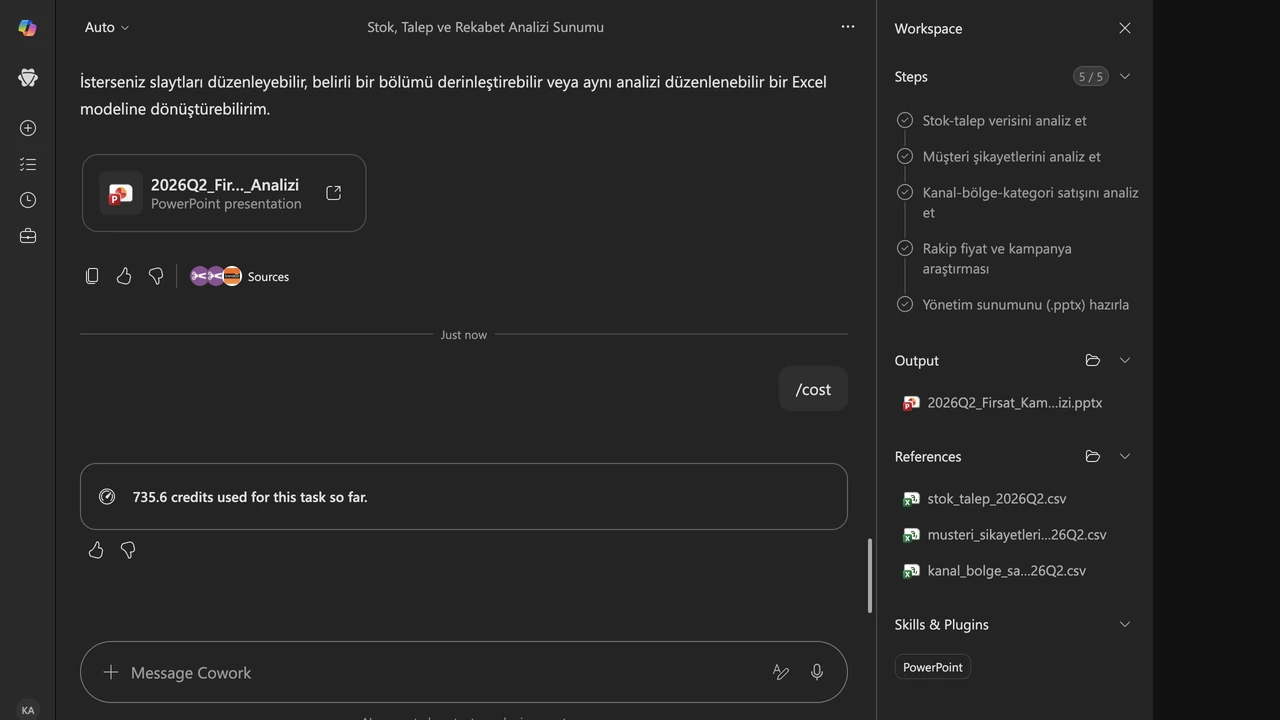Open the tasks list icon in the sidebar
Image resolution: width=1280 pixels, height=720 pixels.
[x=28, y=164]
